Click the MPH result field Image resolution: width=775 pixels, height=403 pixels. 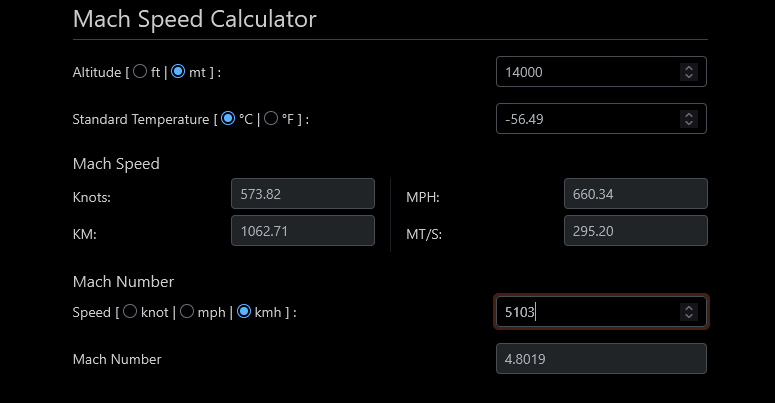(635, 194)
